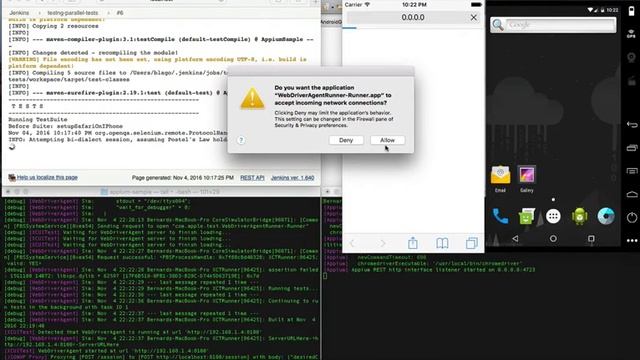Open the Email app on the Android home screen

click(x=500, y=179)
